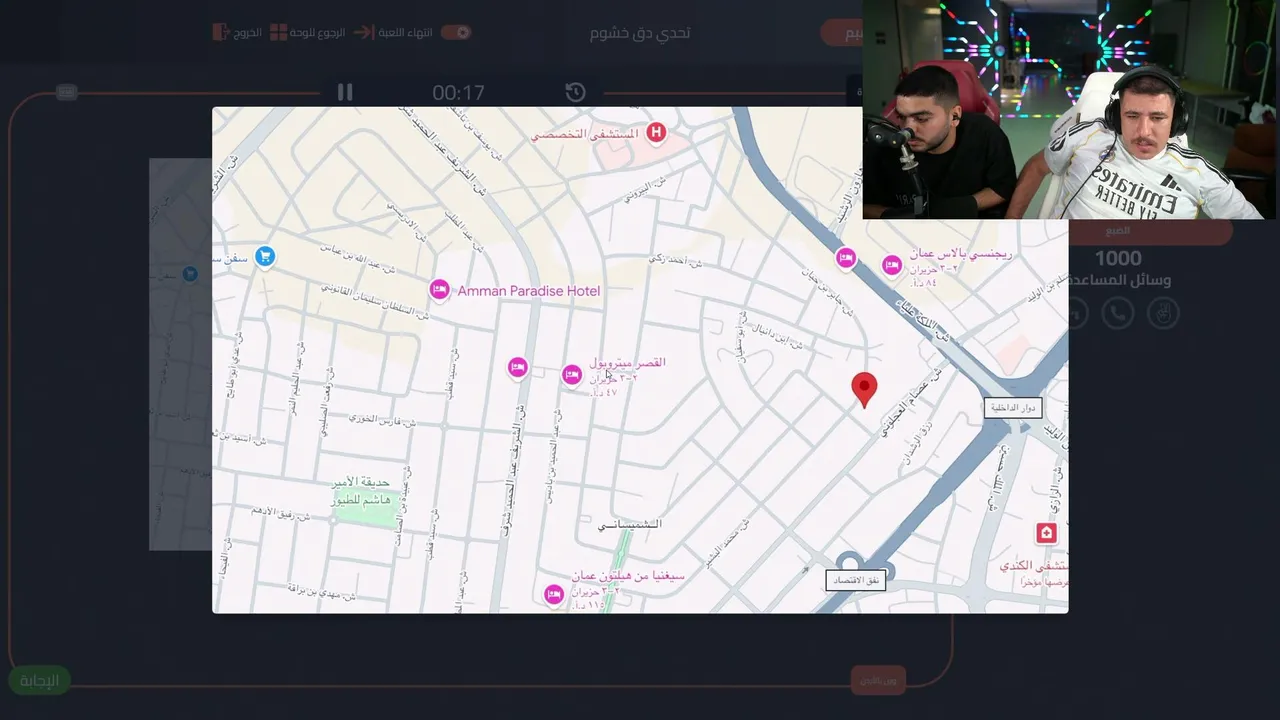Click the 00:17 timer display
The width and height of the screenshot is (1280, 720).
pos(458,93)
